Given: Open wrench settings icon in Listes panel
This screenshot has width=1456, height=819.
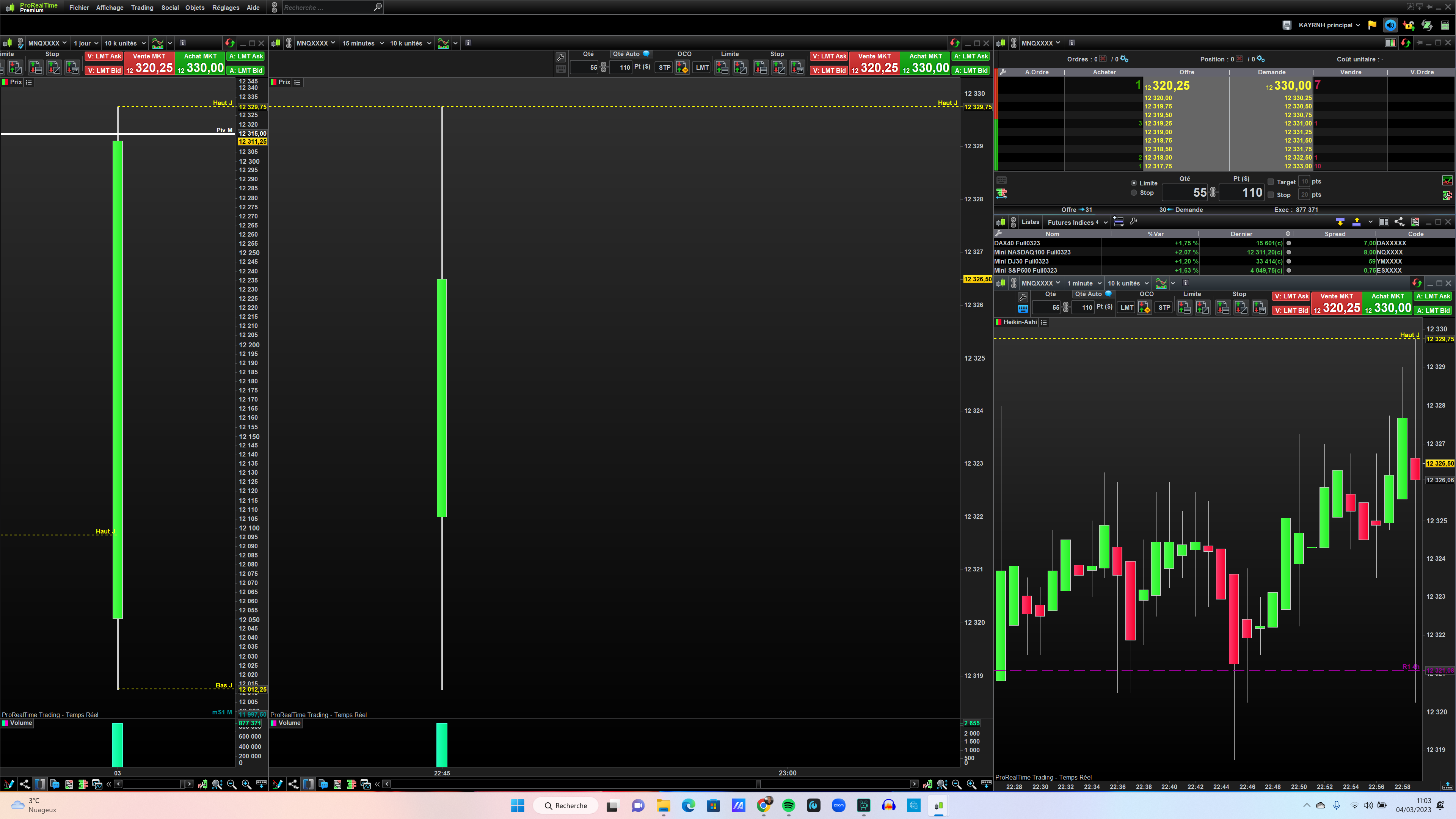Looking at the screenshot, I should (1133, 221).
